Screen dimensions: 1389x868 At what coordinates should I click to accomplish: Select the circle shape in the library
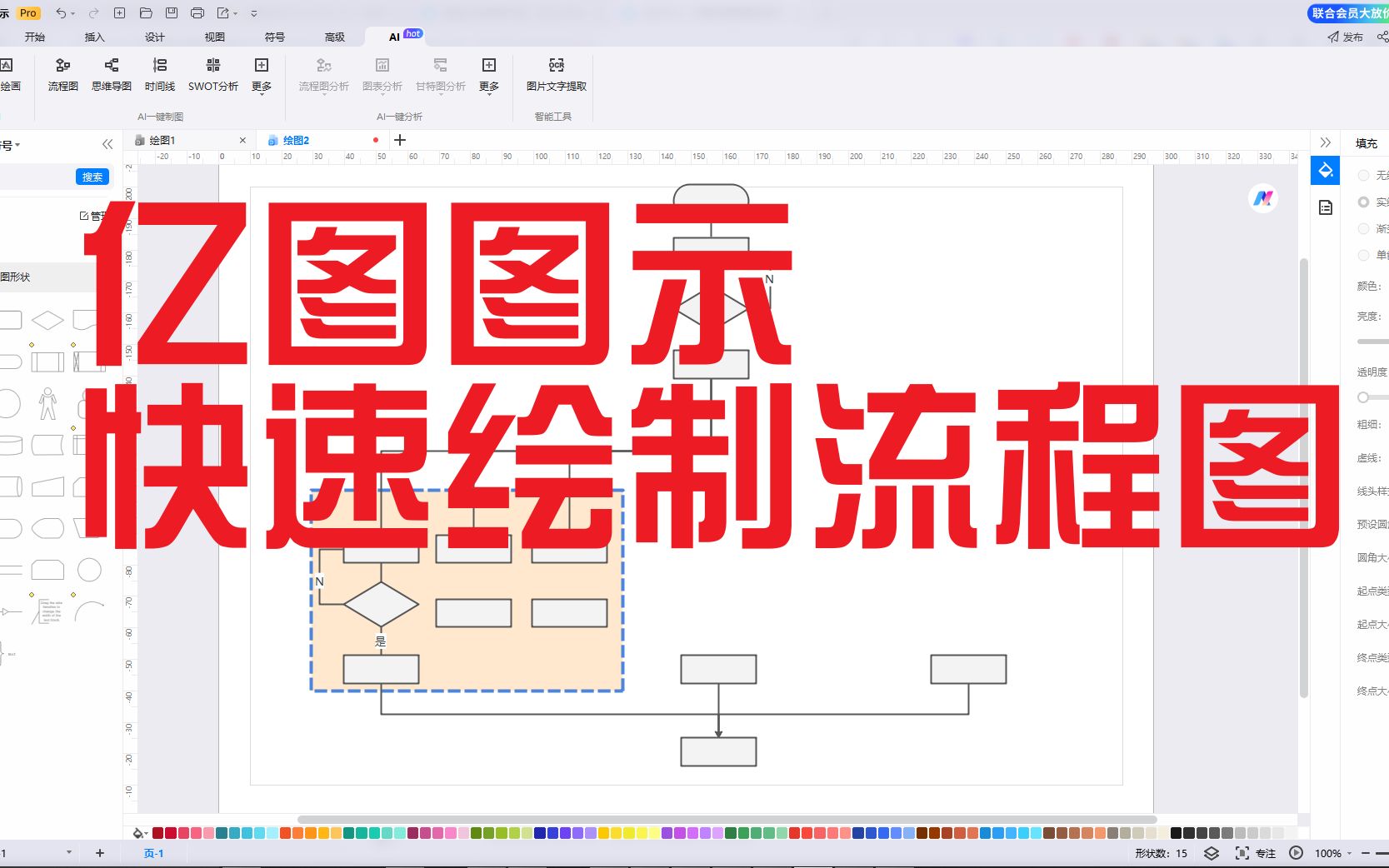89,570
